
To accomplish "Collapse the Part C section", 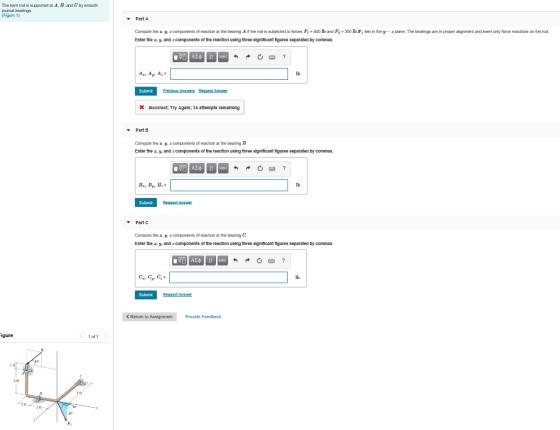I will (129, 222).
